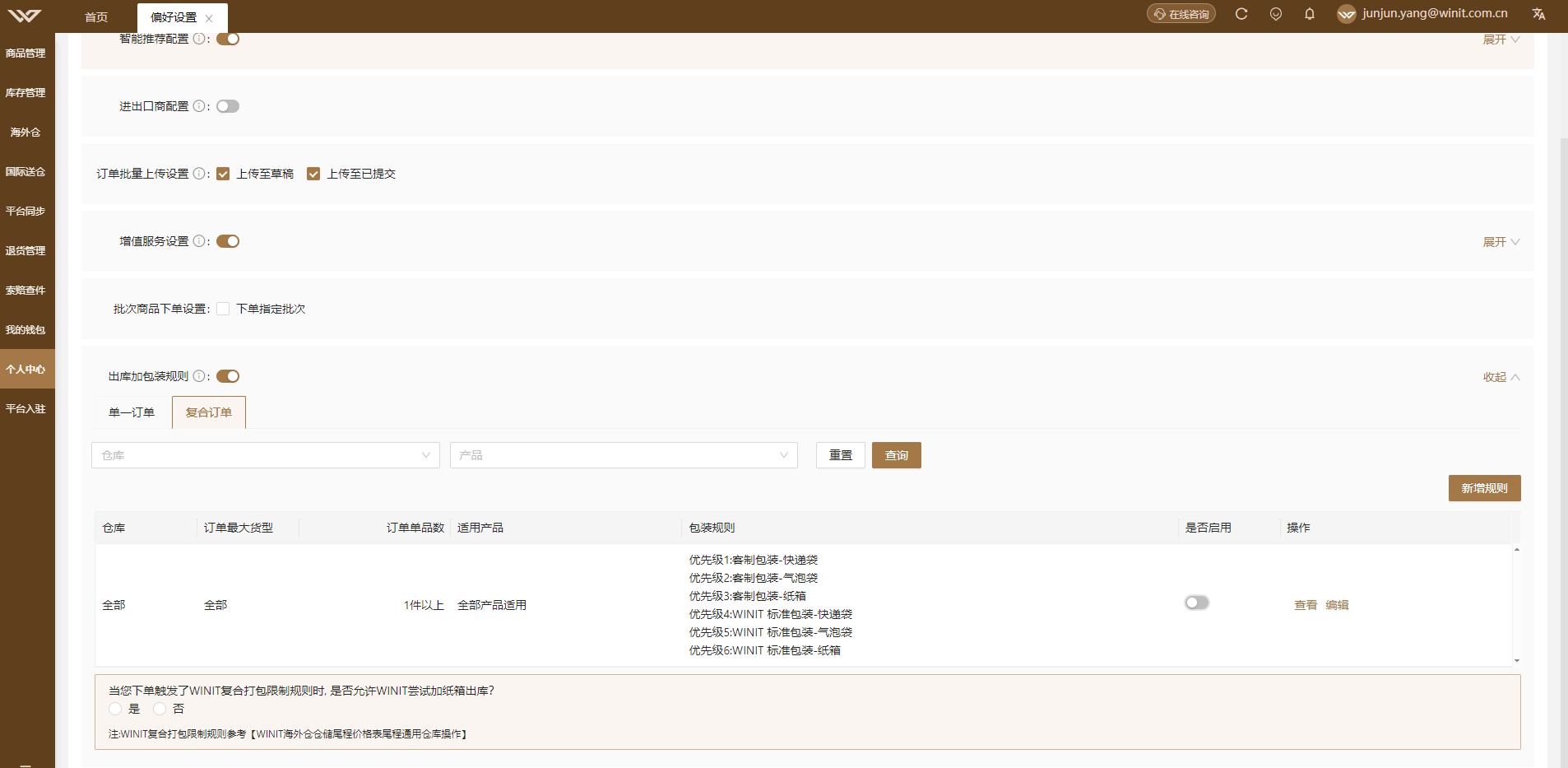1568x768 pixels.
Task: Close the 偏好设置 tab
Action: click(209, 18)
